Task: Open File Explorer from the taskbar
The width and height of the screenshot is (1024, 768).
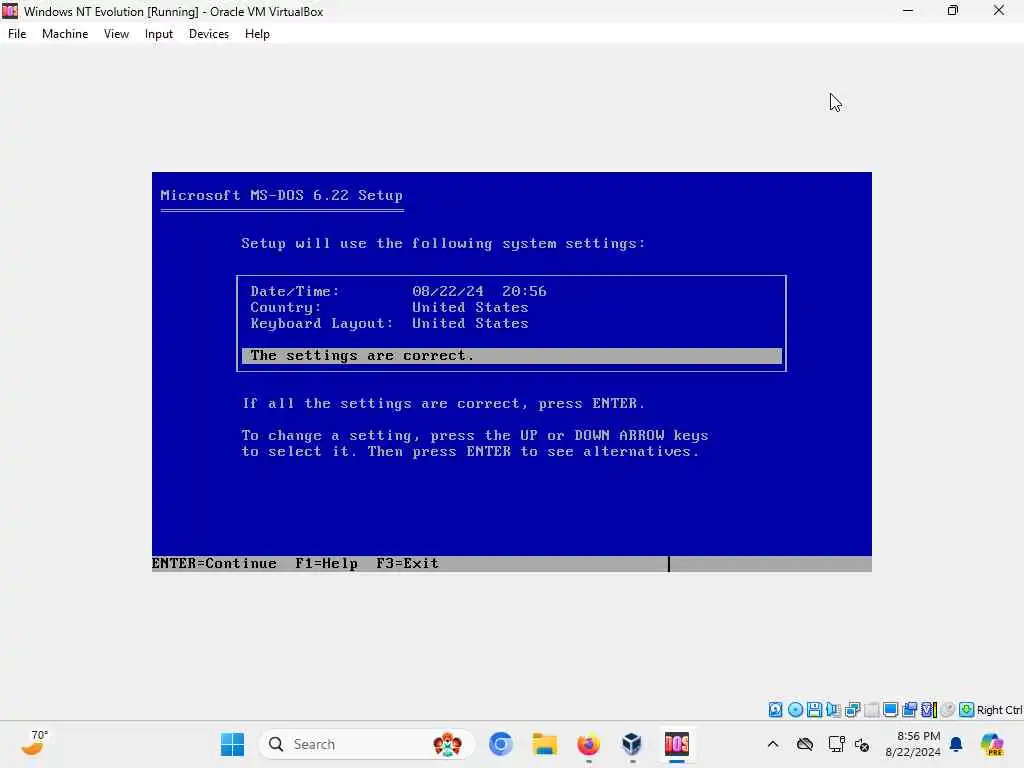Action: pos(545,744)
